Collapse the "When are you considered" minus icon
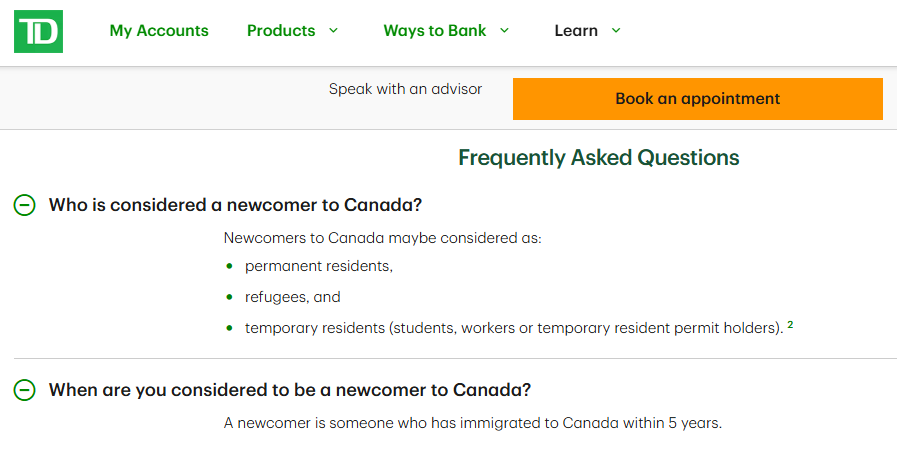The height and width of the screenshot is (451, 897). coord(24,390)
